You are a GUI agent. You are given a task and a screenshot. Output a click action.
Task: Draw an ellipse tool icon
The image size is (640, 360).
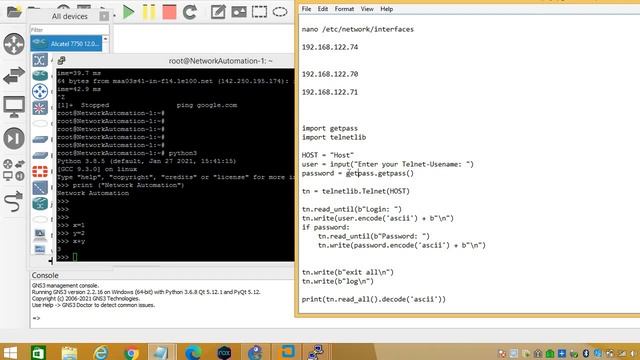[280, 11]
